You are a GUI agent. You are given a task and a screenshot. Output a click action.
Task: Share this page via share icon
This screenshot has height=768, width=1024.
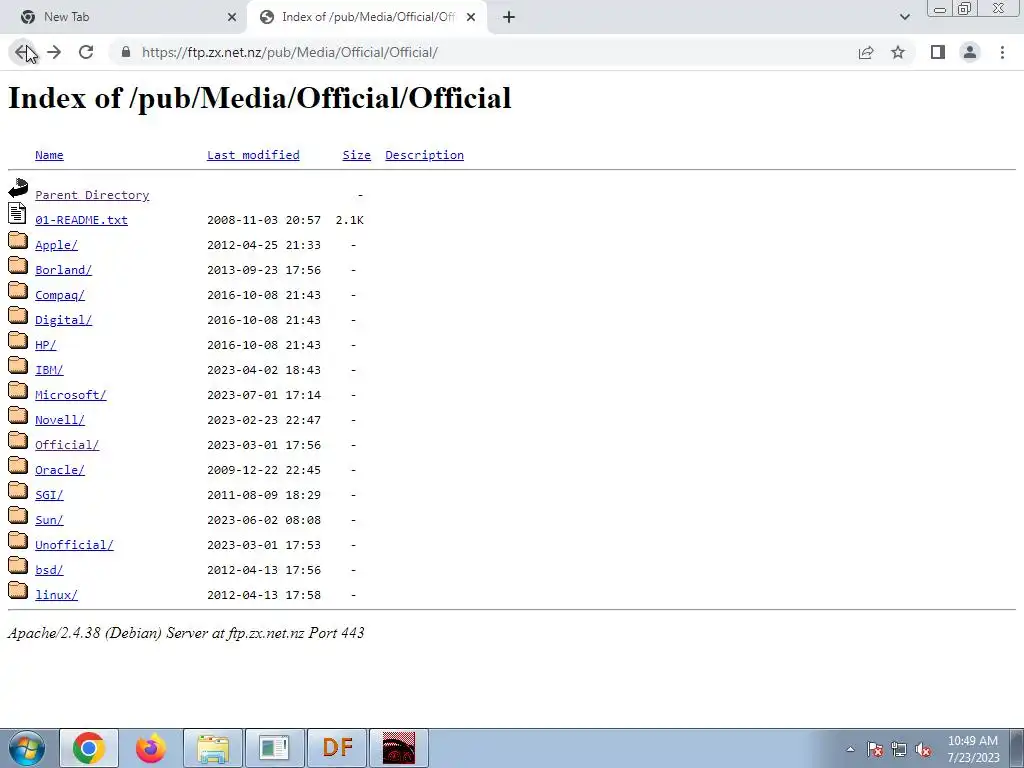point(866,52)
